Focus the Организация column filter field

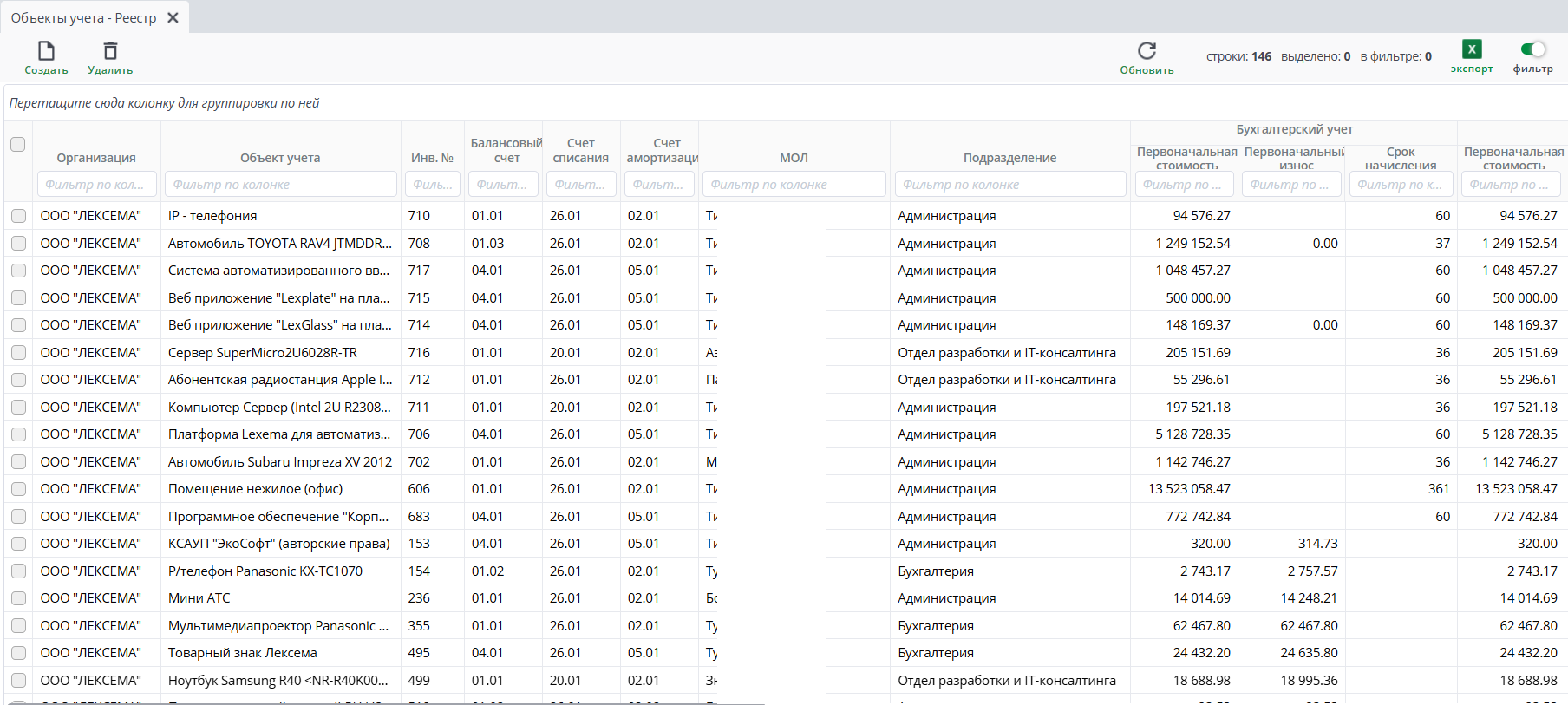(x=96, y=185)
